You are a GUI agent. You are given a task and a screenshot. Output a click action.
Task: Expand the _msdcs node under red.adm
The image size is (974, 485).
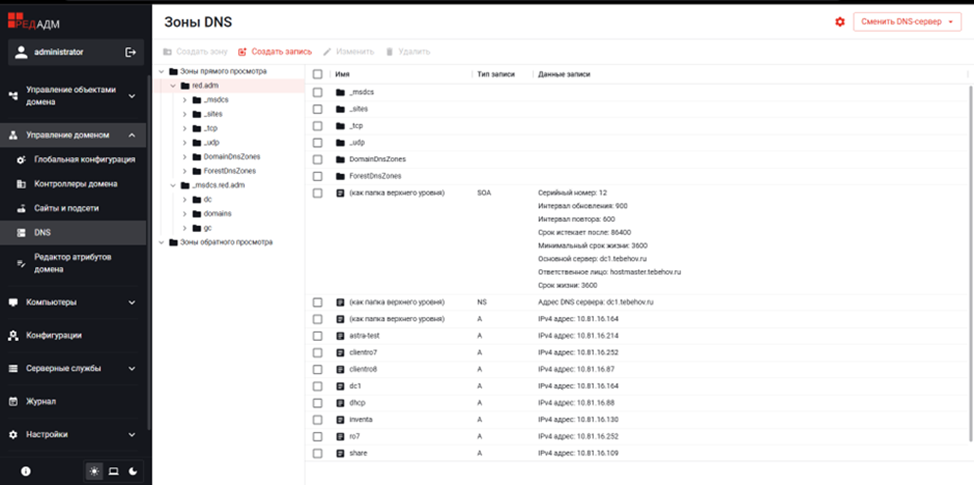pos(184,100)
